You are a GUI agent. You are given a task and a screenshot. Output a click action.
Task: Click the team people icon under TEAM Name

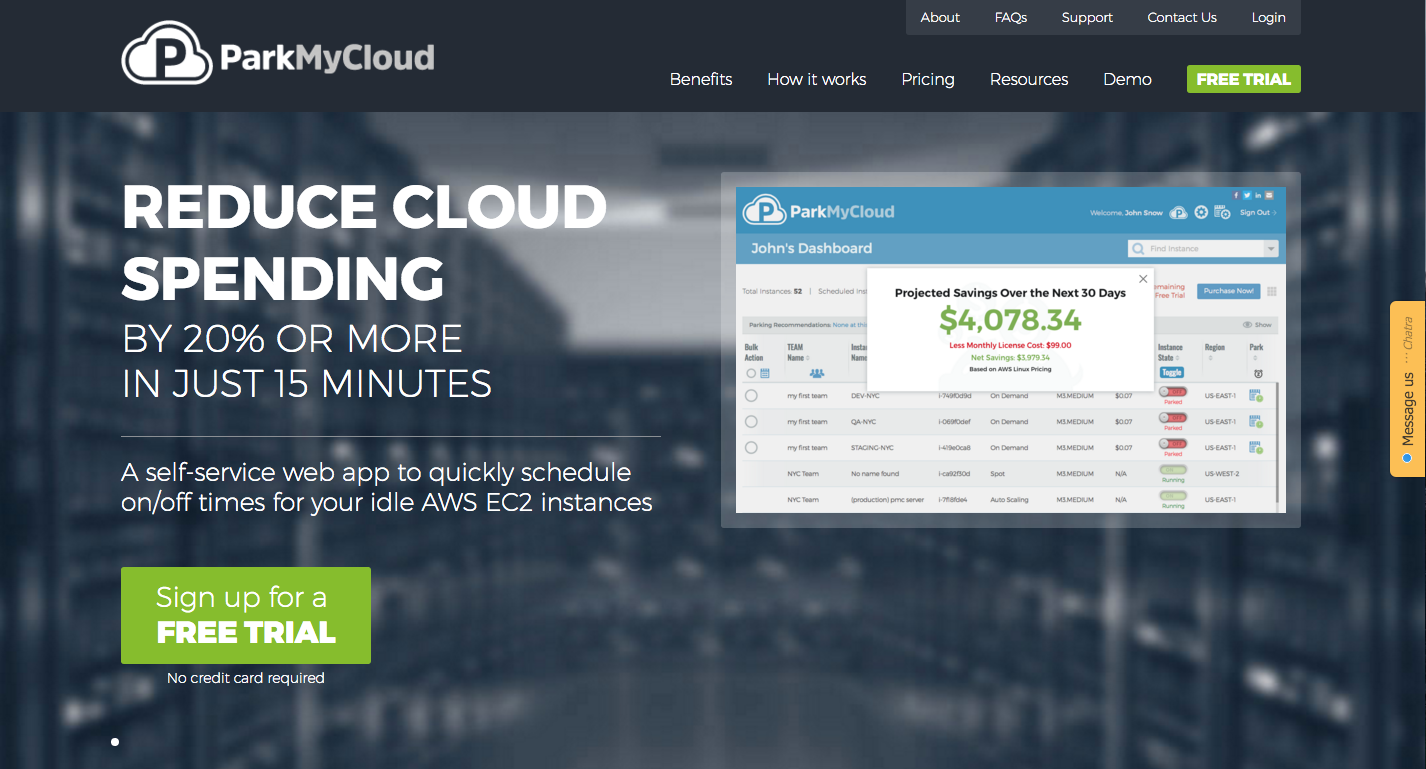click(x=817, y=373)
